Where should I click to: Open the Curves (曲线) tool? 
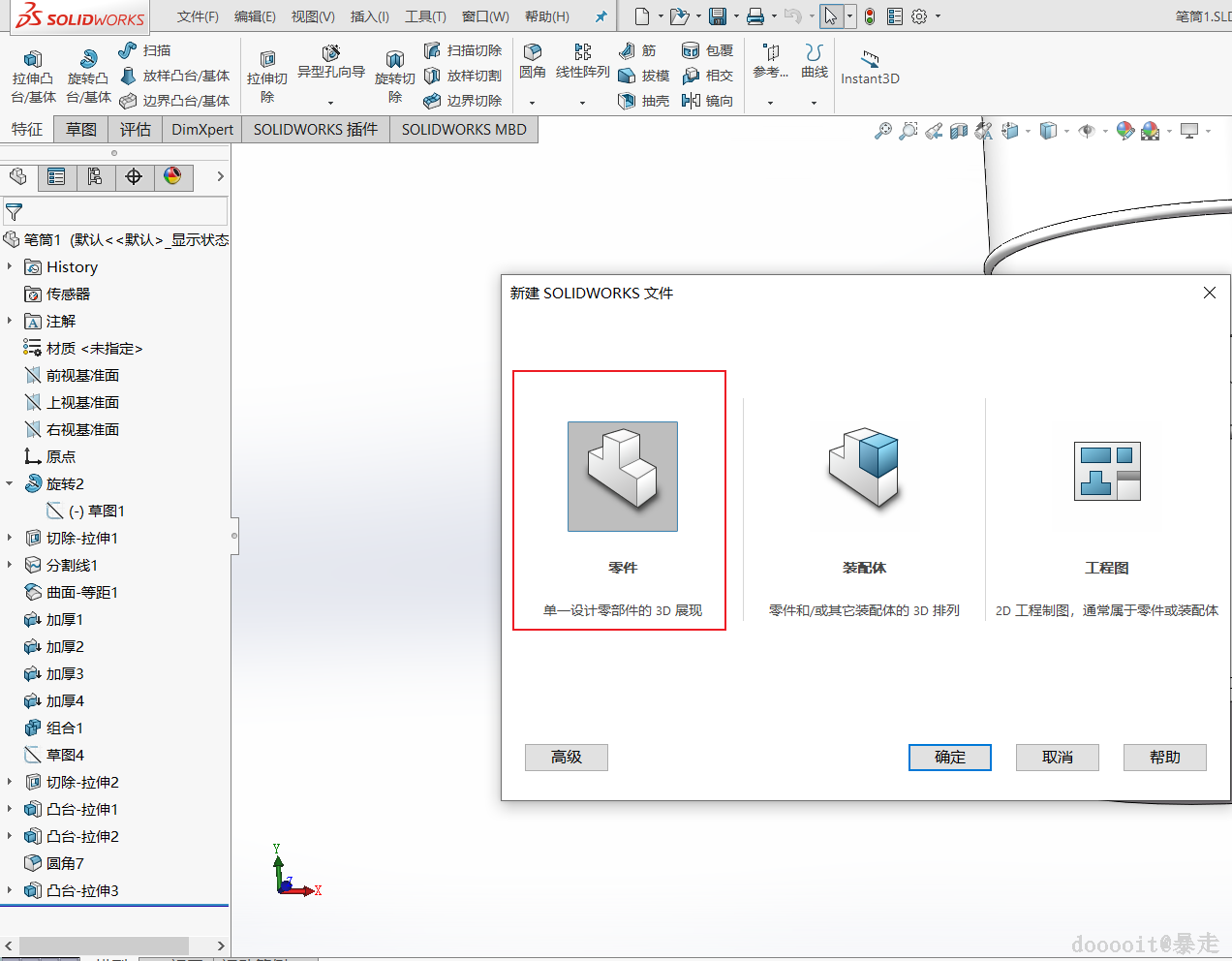815,60
